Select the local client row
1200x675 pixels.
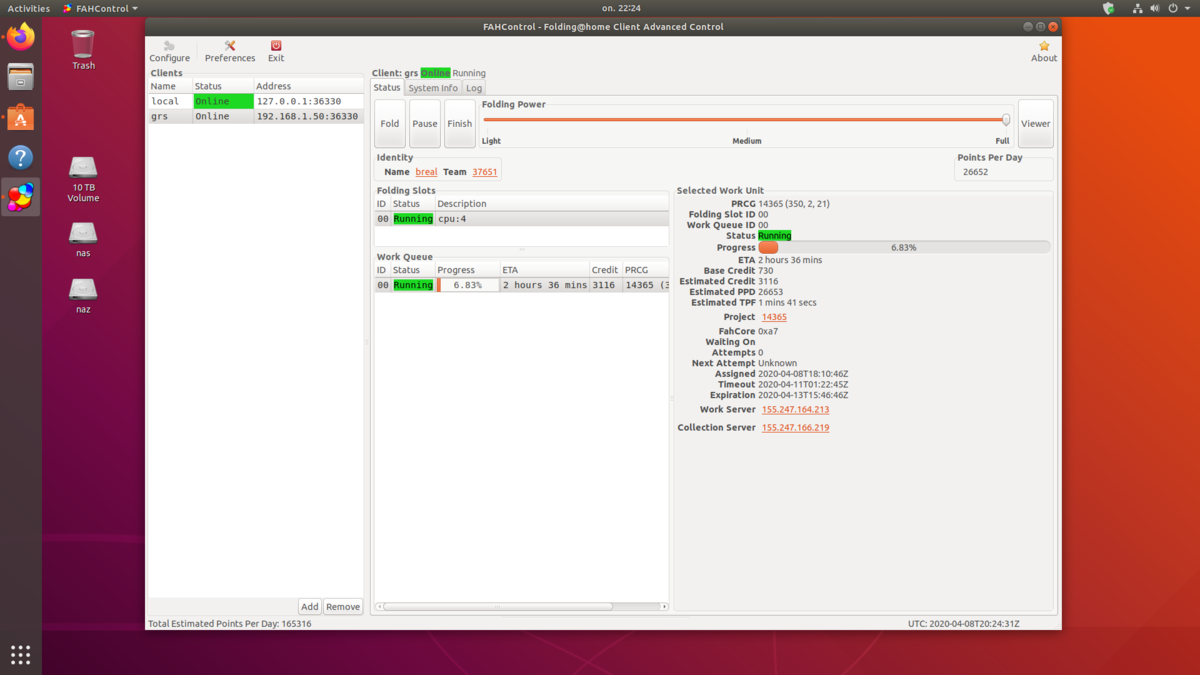pyautogui.click(x=256, y=101)
